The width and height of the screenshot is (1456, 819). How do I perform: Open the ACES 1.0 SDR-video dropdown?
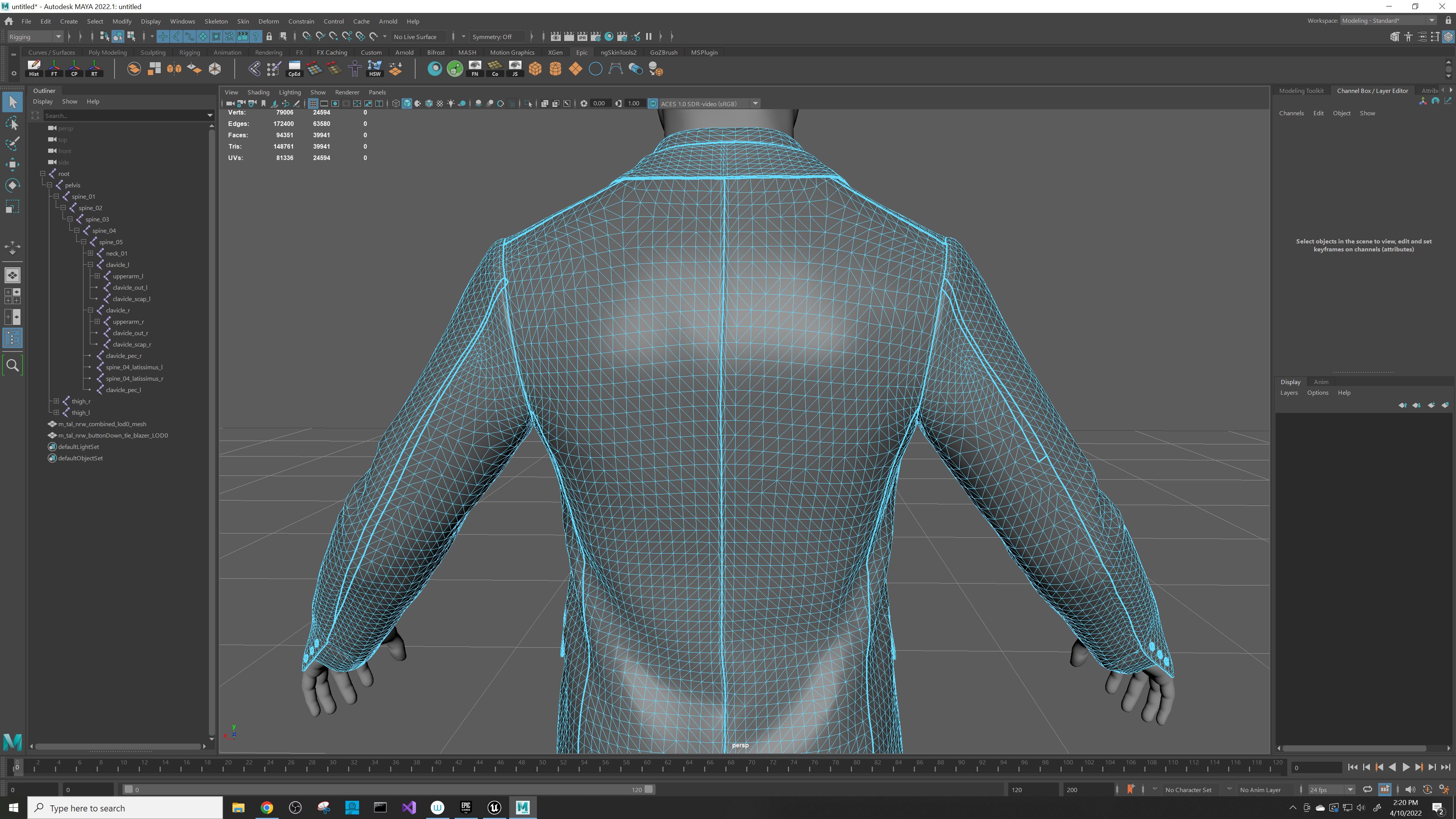coord(756,104)
